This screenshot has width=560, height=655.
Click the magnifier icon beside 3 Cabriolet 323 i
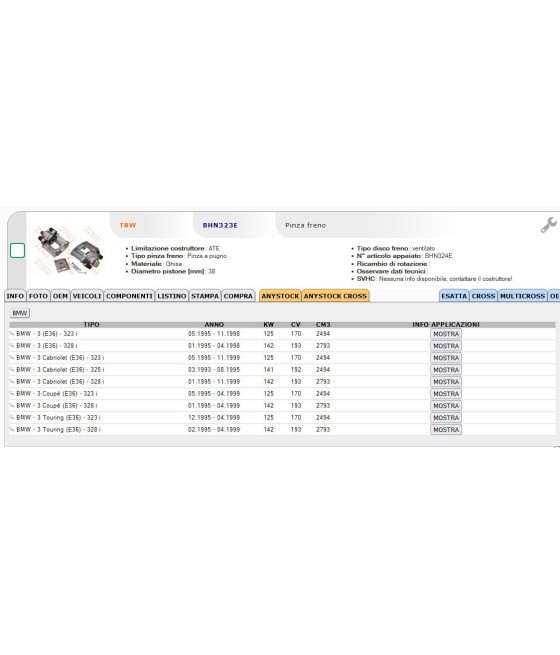pyautogui.click(x=12, y=358)
